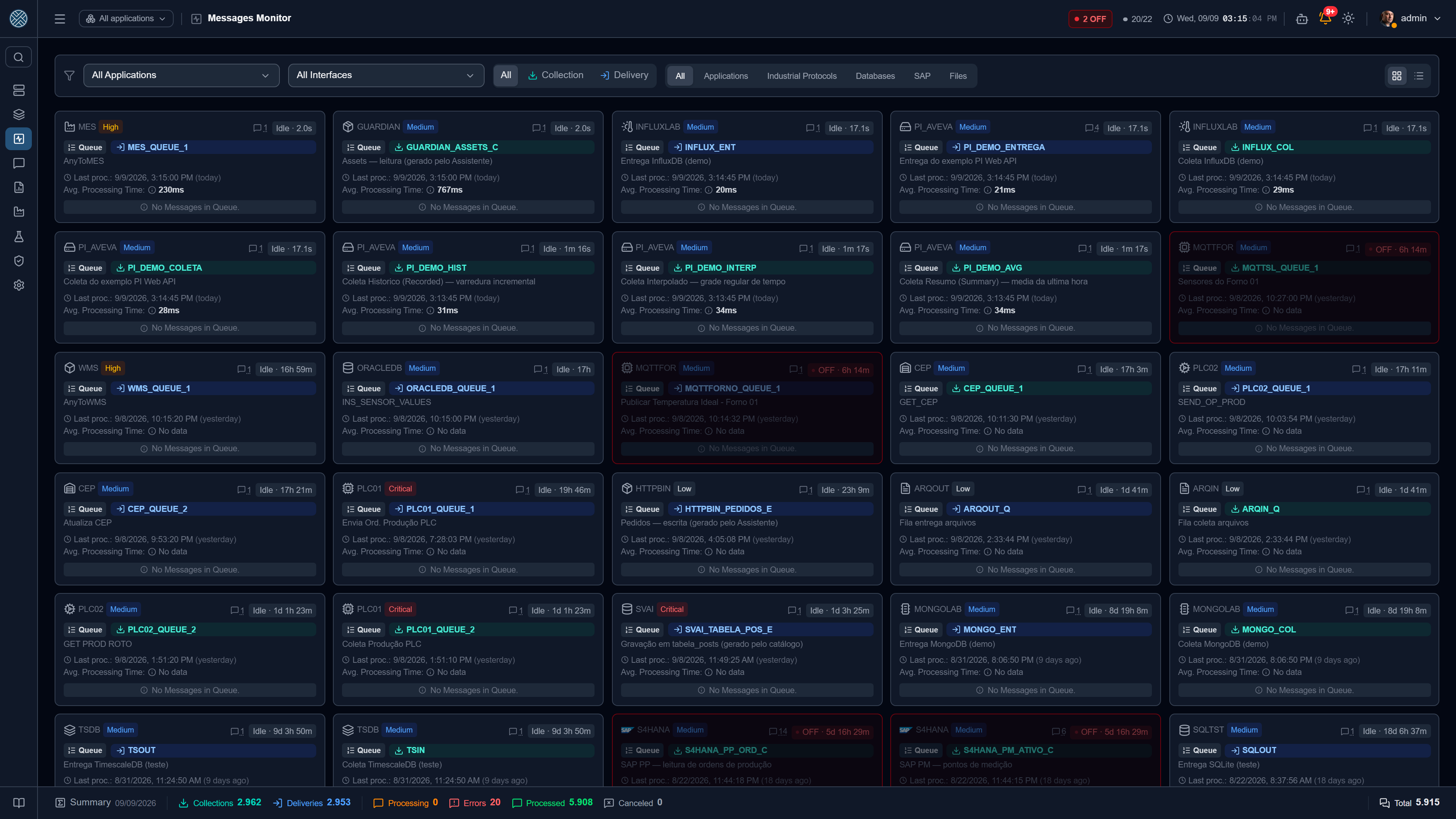Open the factory chart sidebar icon

[19, 212]
